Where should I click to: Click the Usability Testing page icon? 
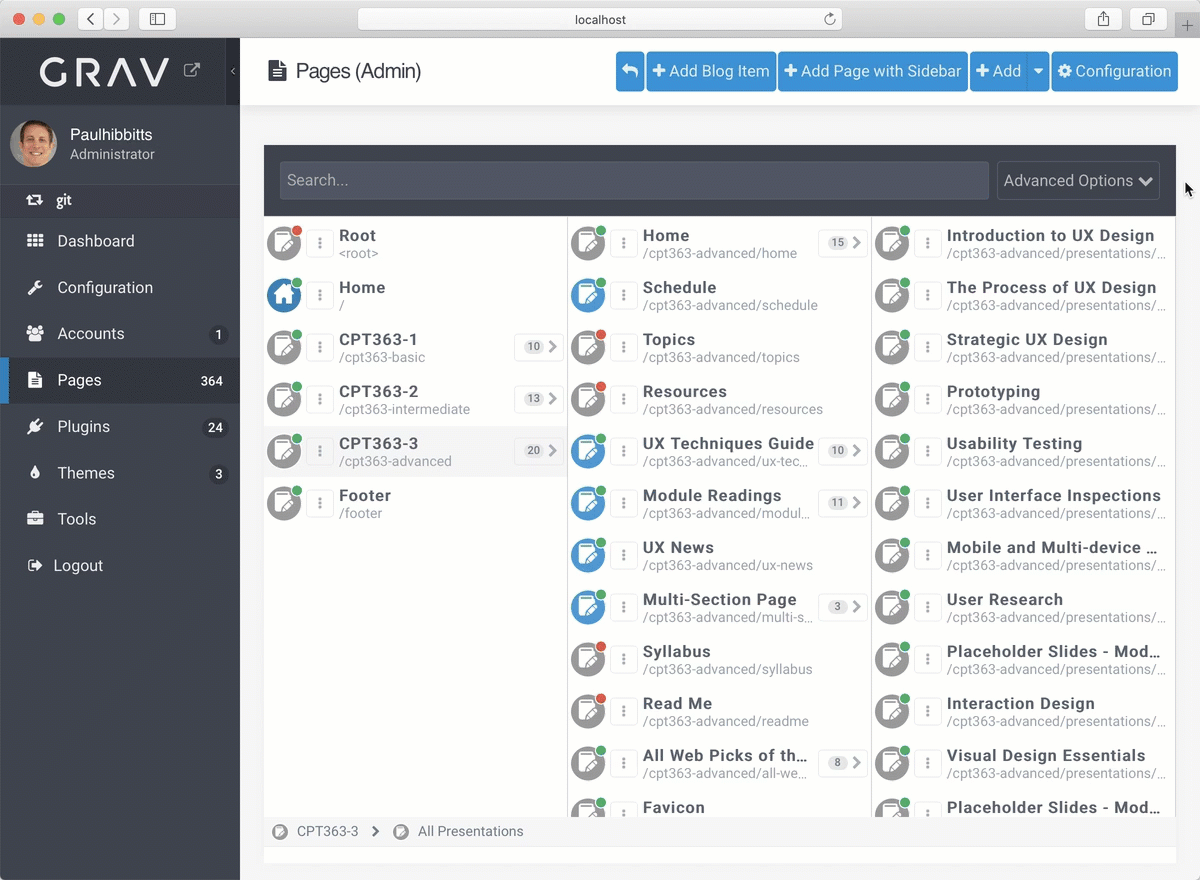point(892,452)
